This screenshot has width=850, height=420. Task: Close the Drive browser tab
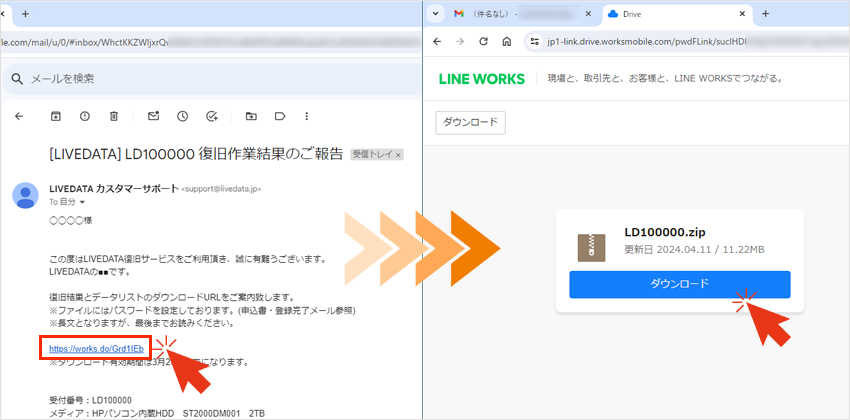coord(742,14)
